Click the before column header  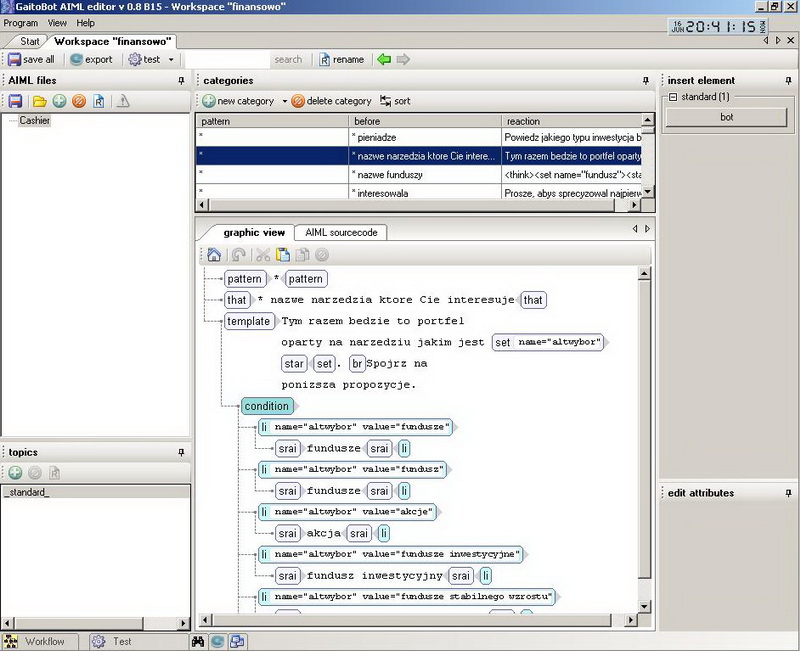click(x=425, y=121)
